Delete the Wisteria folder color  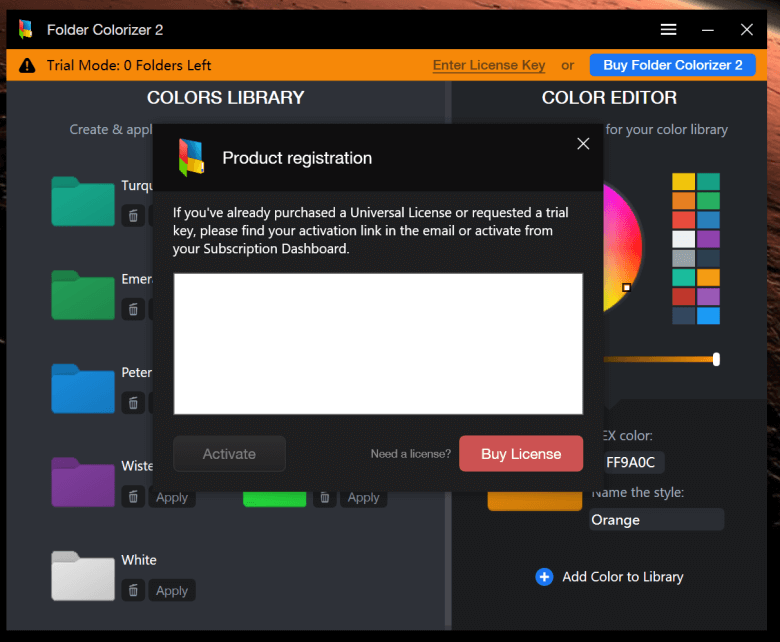point(133,497)
